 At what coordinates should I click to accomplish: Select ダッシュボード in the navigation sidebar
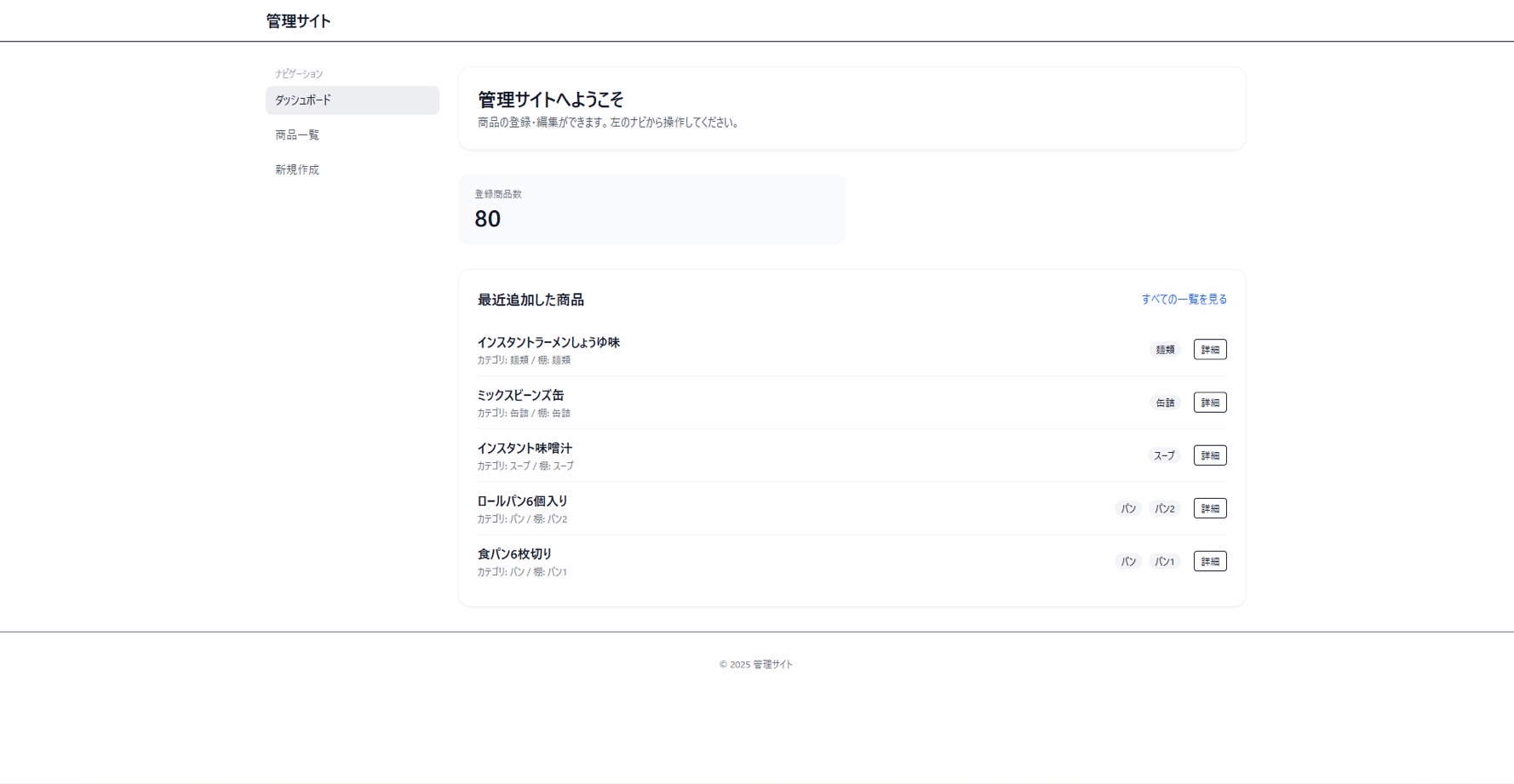point(352,100)
